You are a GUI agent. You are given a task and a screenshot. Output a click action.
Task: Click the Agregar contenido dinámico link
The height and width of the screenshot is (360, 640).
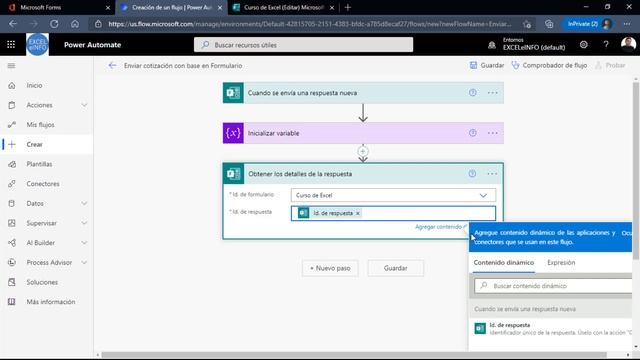440,227
